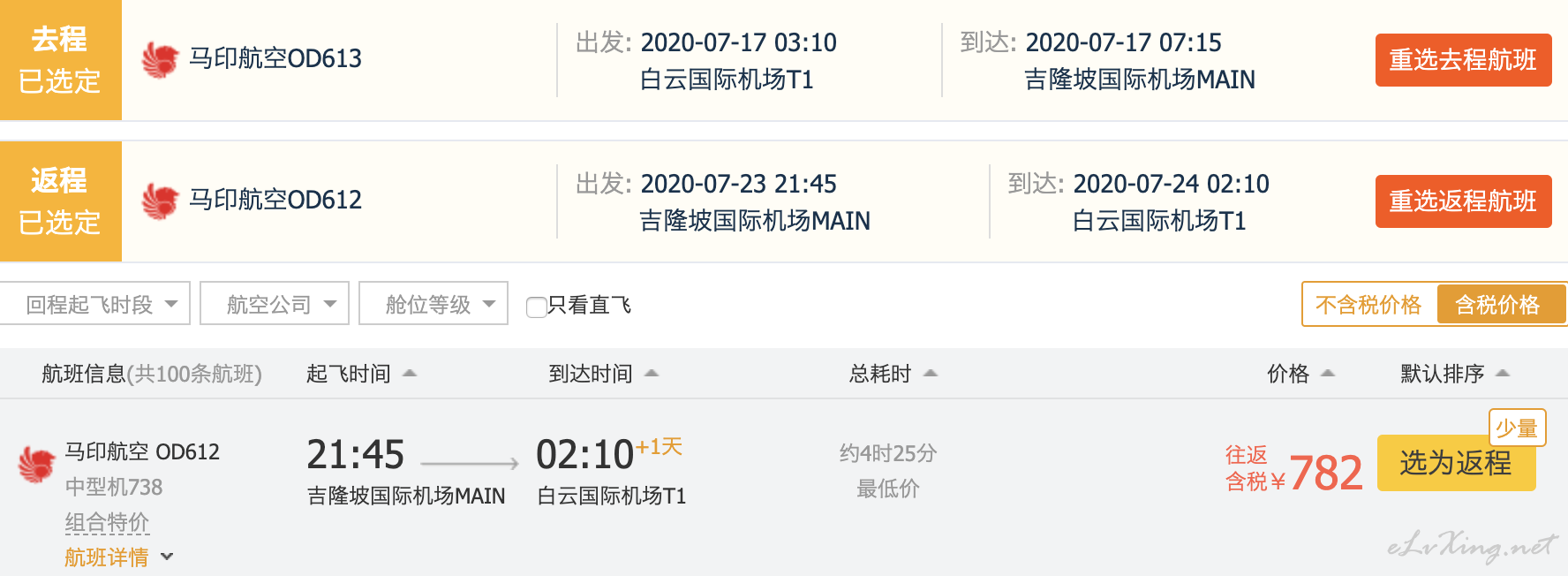
Task: Sort by price arrow
Action: [1328, 374]
